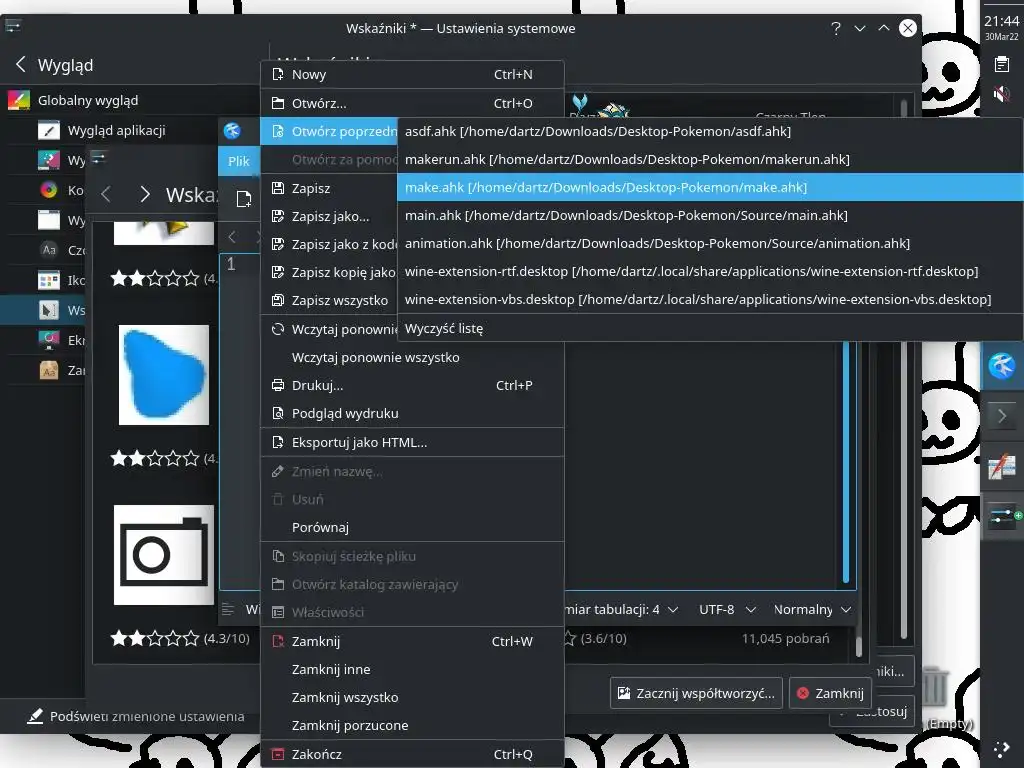
Task: Click Zapisz wszystko menu entry
Action: [329, 300]
